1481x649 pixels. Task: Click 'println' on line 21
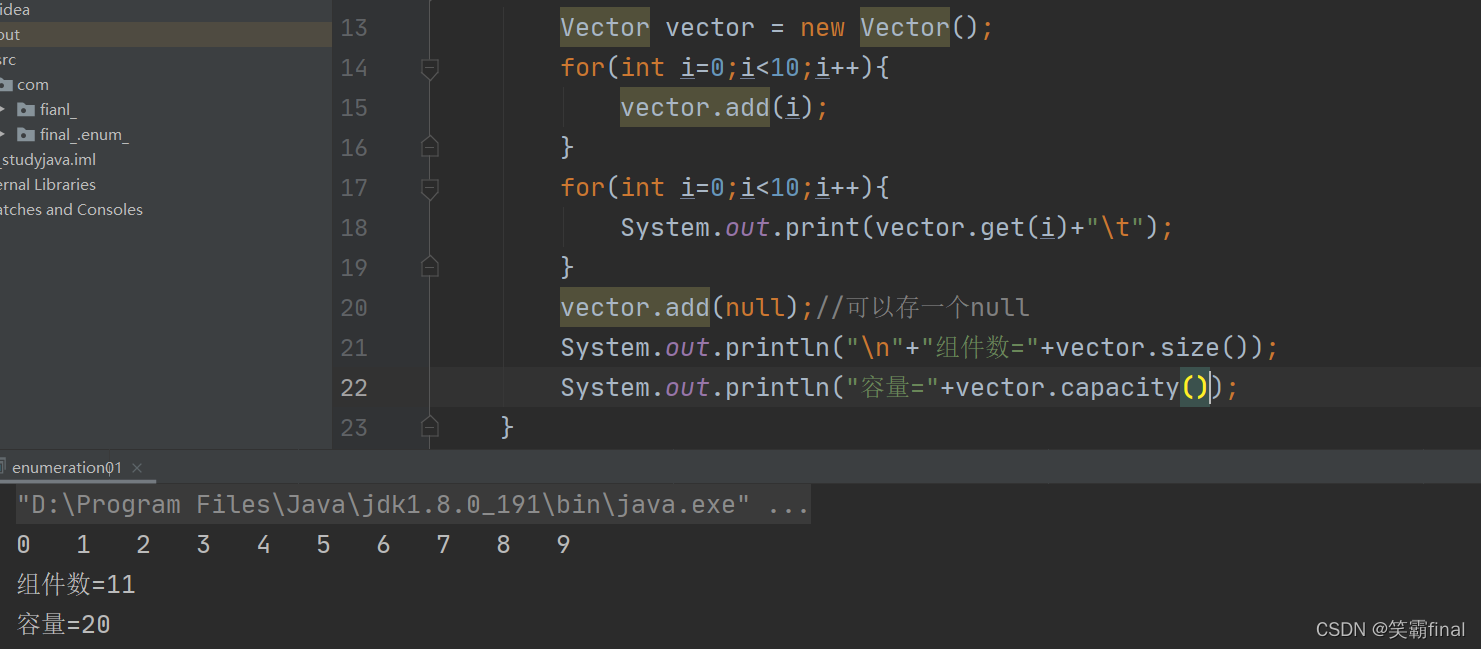tap(777, 348)
